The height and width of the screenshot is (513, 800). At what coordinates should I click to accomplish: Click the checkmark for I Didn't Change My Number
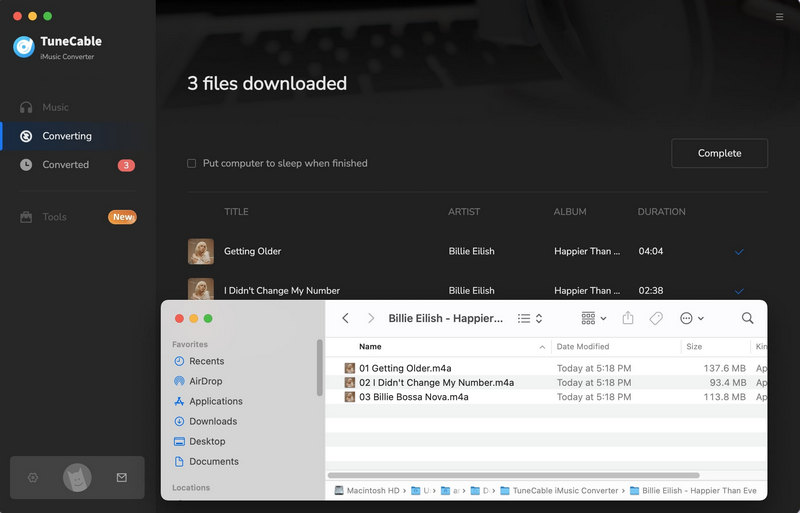coord(739,291)
